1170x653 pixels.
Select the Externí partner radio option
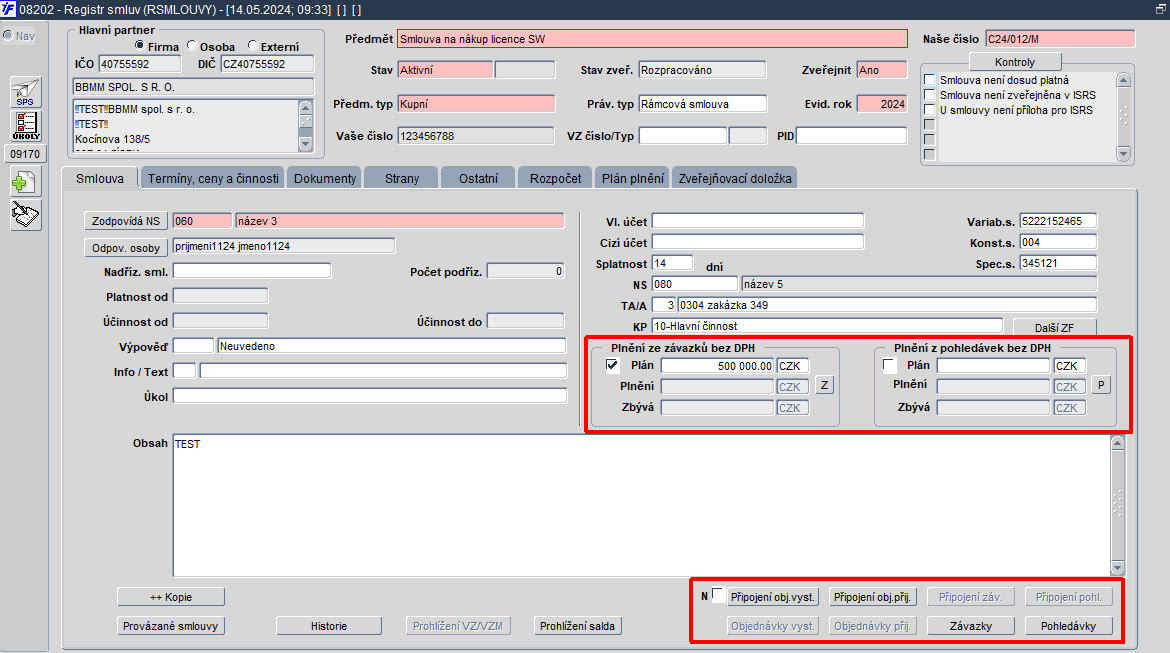[x=252, y=46]
